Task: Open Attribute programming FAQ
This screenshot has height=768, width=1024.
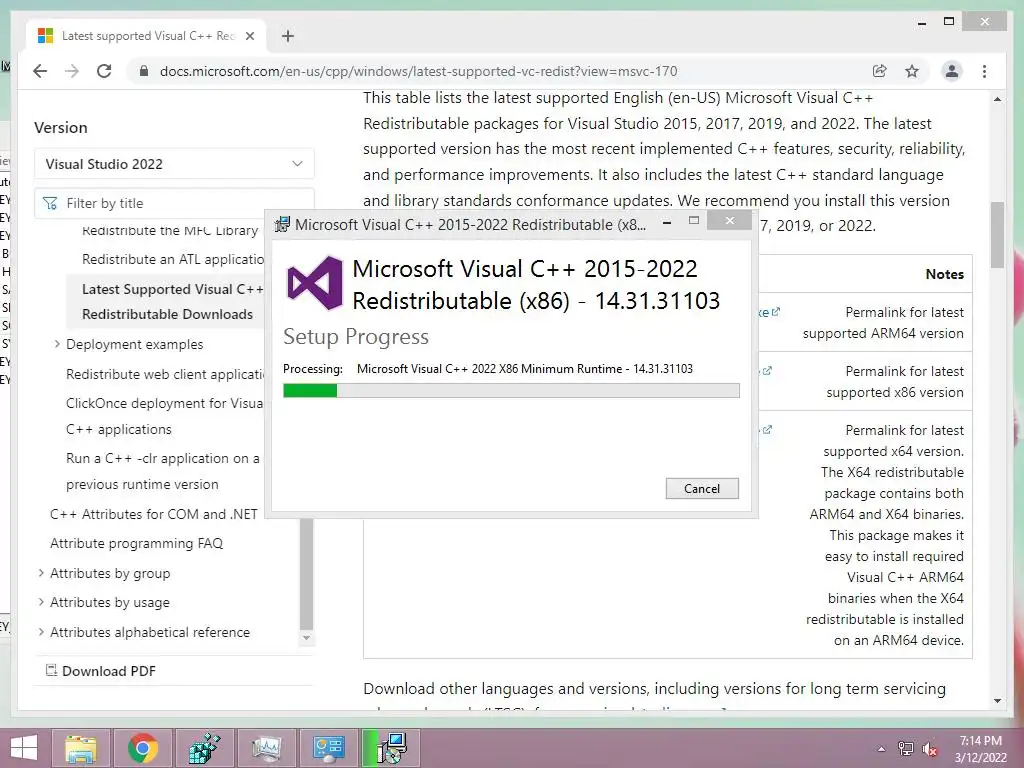Action: tap(136, 543)
